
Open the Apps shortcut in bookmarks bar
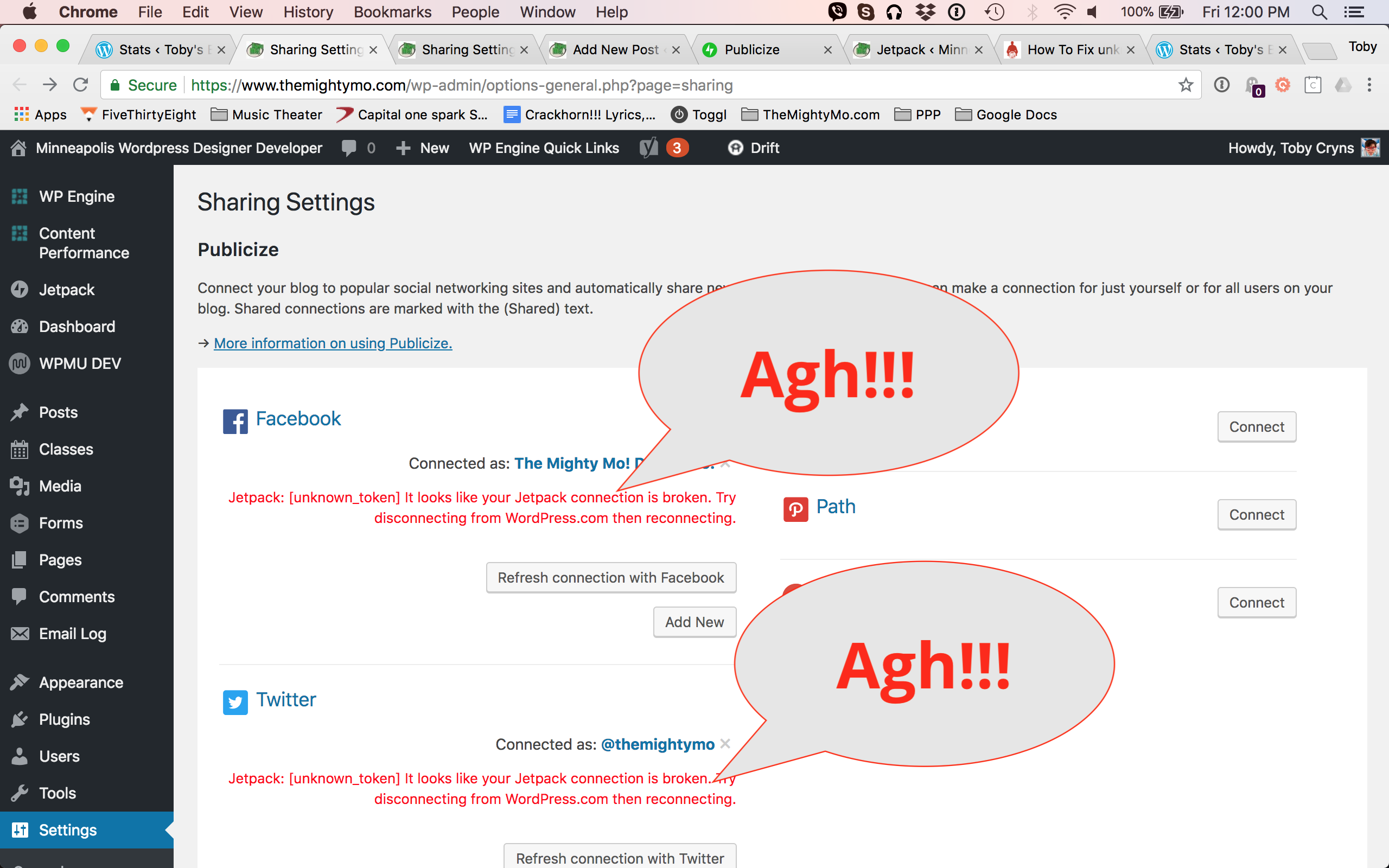(40, 115)
